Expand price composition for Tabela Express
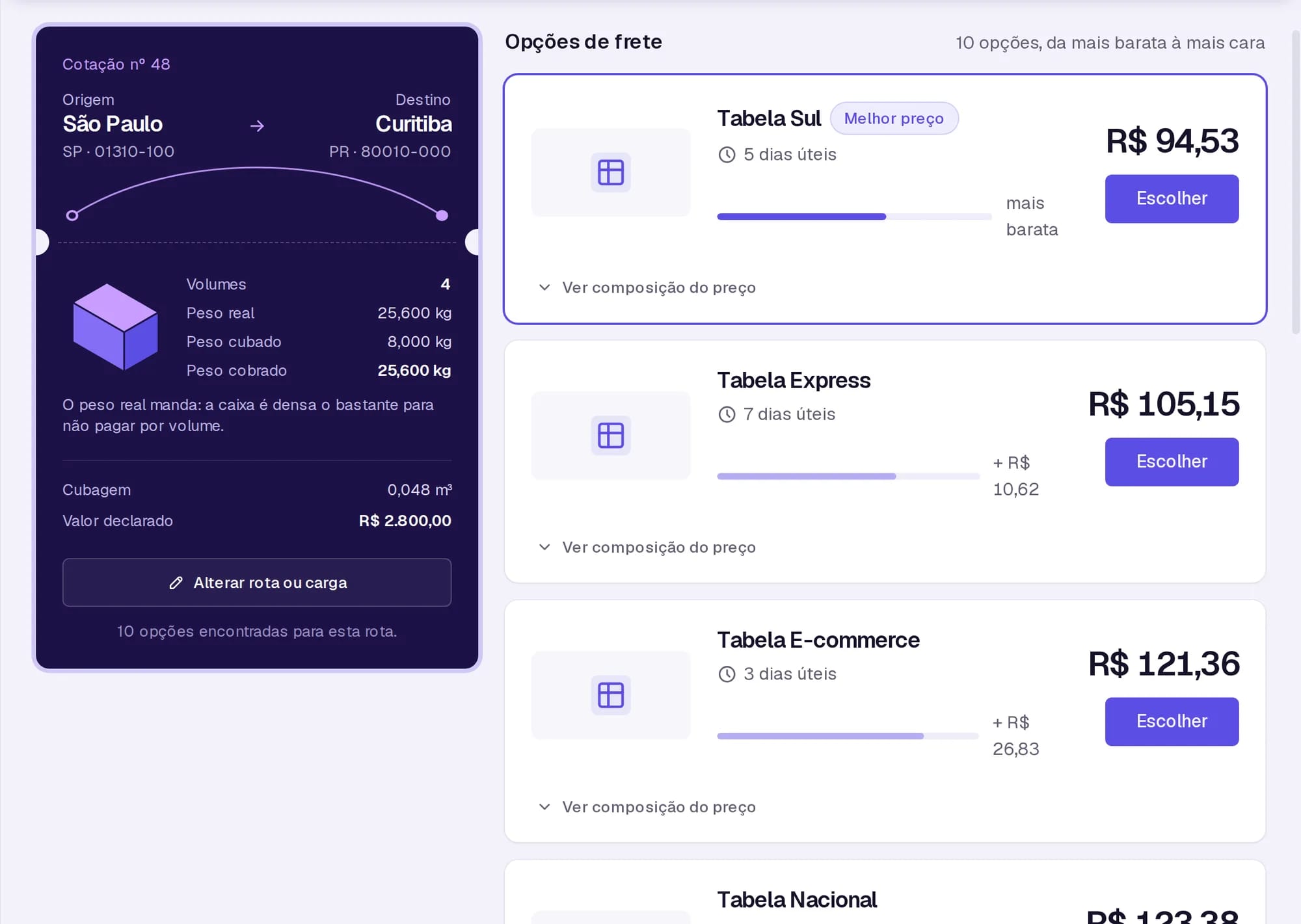 tap(647, 548)
